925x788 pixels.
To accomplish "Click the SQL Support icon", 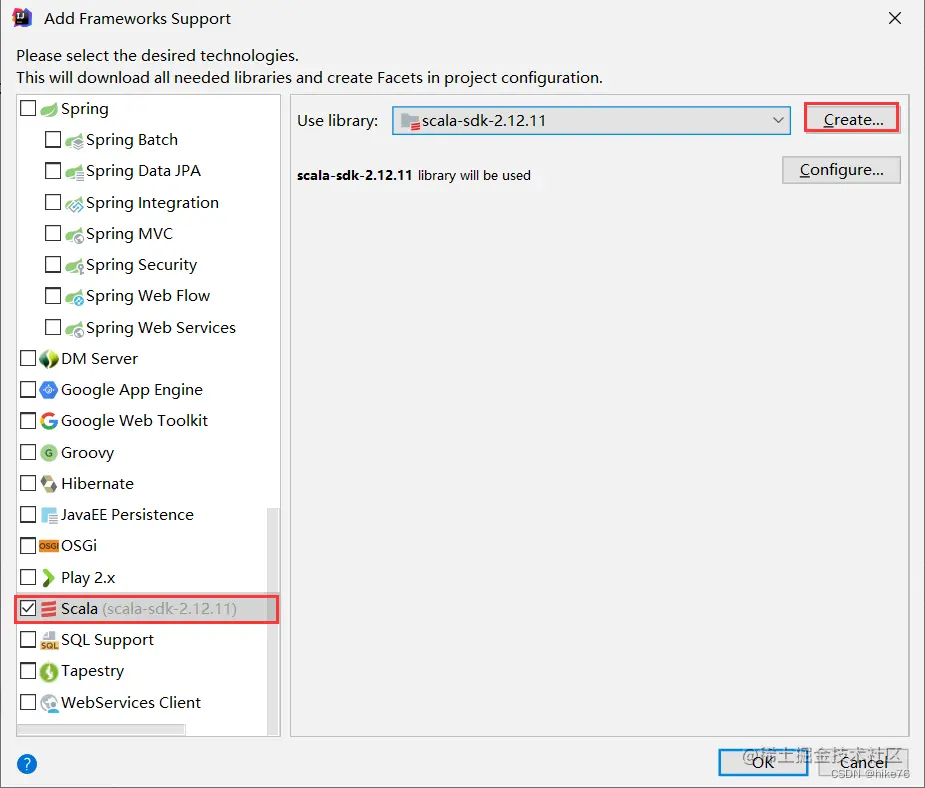I will pyautogui.click(x=49, y=641).
